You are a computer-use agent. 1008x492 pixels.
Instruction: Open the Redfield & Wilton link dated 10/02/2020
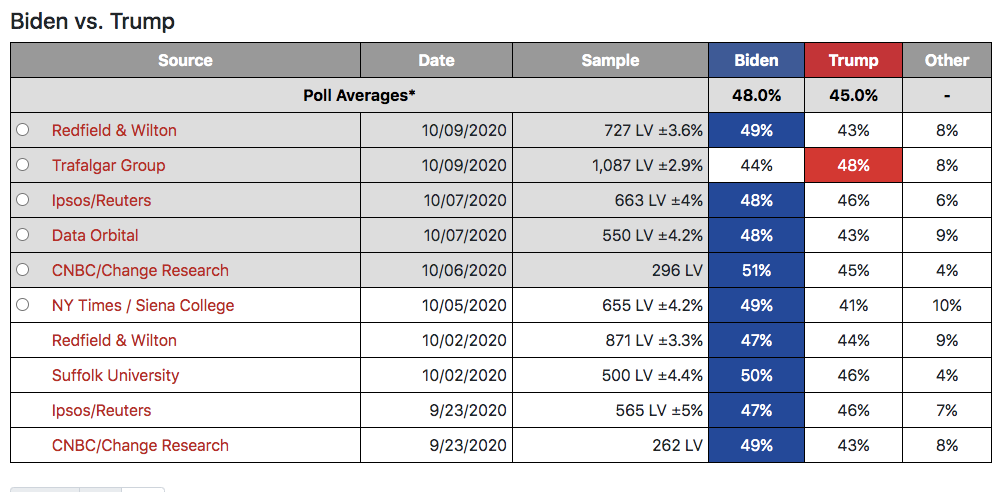point(114,340)
